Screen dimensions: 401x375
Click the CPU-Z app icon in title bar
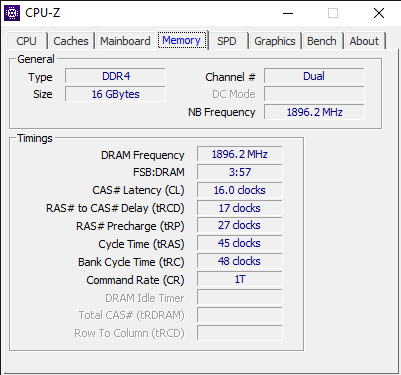[x=12, y=13]
